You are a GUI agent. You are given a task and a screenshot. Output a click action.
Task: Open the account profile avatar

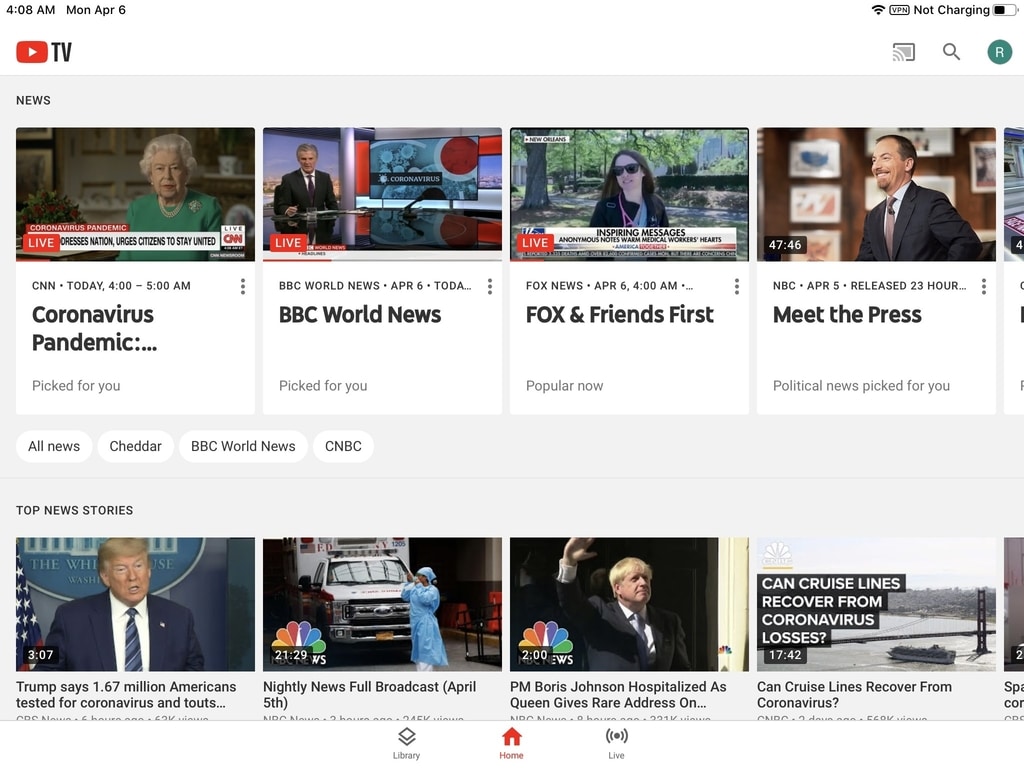999,52
